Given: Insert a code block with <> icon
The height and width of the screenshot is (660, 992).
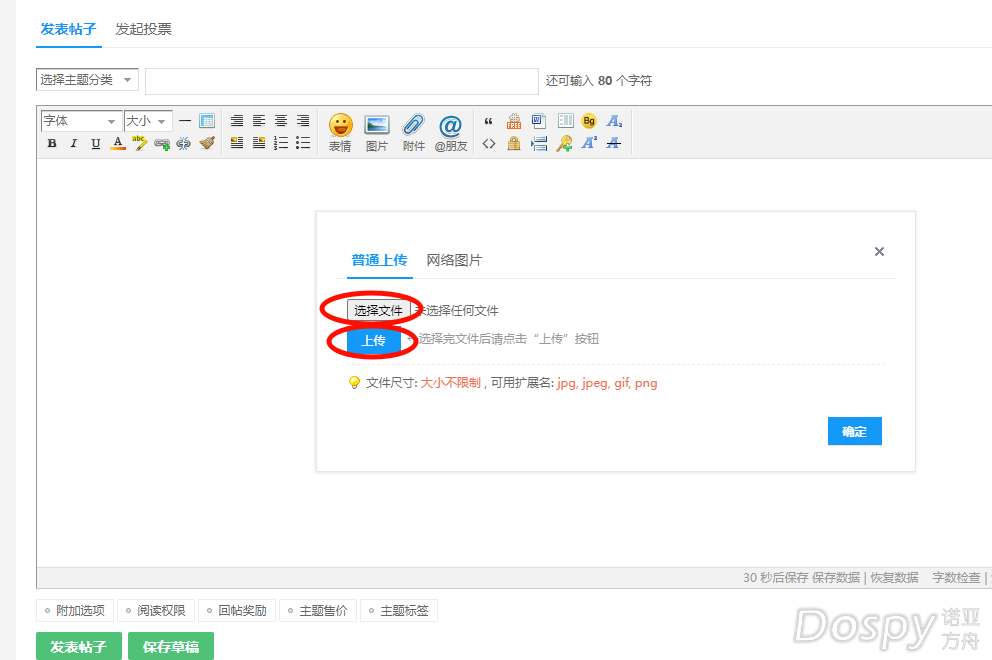Looking at the screenshot, I should [489, 144].
